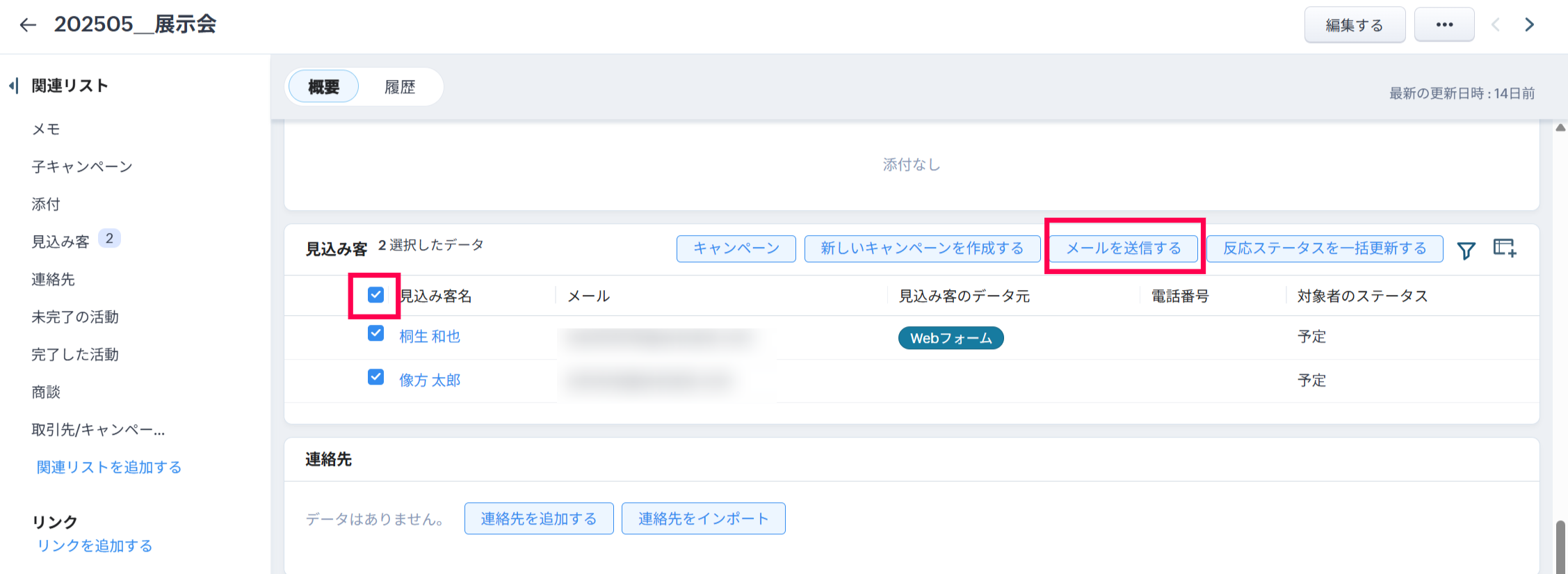Go to the next record arrow
This screenshot has width=1568, height=574.
1529,25
